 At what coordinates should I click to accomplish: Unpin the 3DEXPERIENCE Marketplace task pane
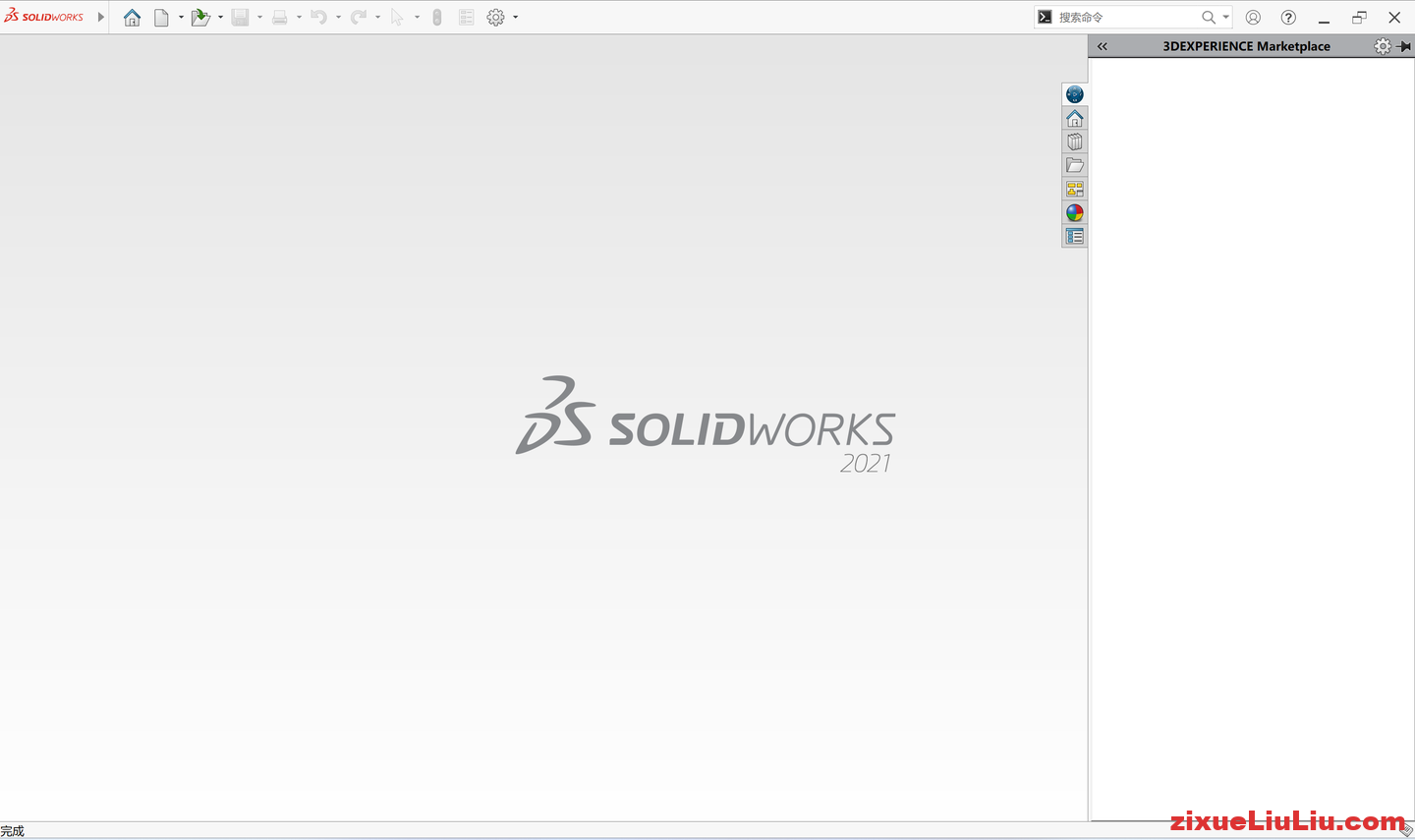(x=1403, y=46)
